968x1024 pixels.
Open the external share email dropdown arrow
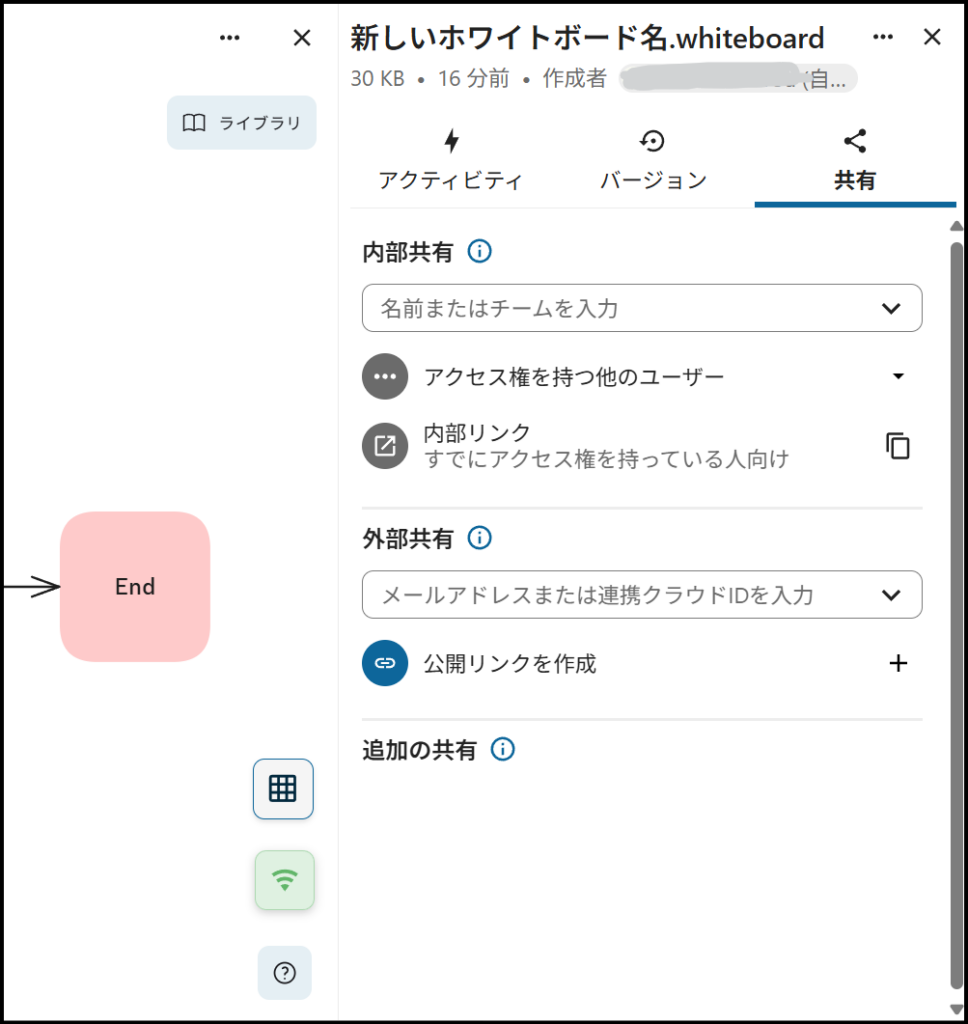point(891,595)
